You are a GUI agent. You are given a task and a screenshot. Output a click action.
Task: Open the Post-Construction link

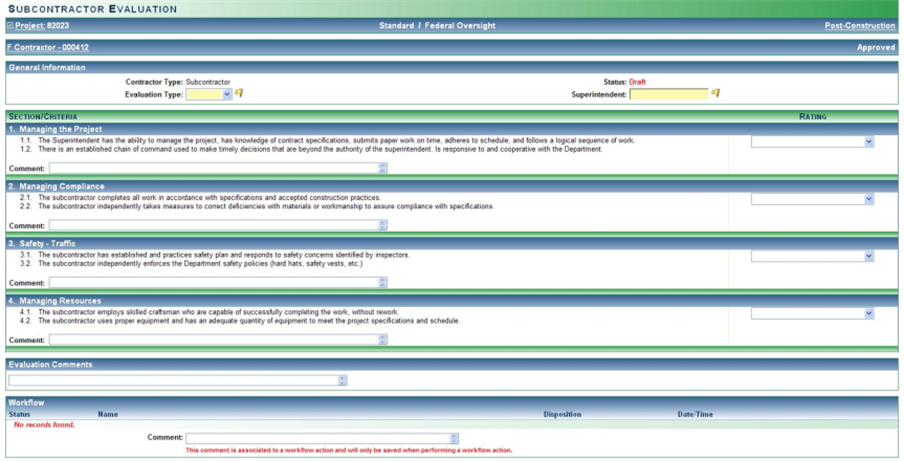(860, 26)
